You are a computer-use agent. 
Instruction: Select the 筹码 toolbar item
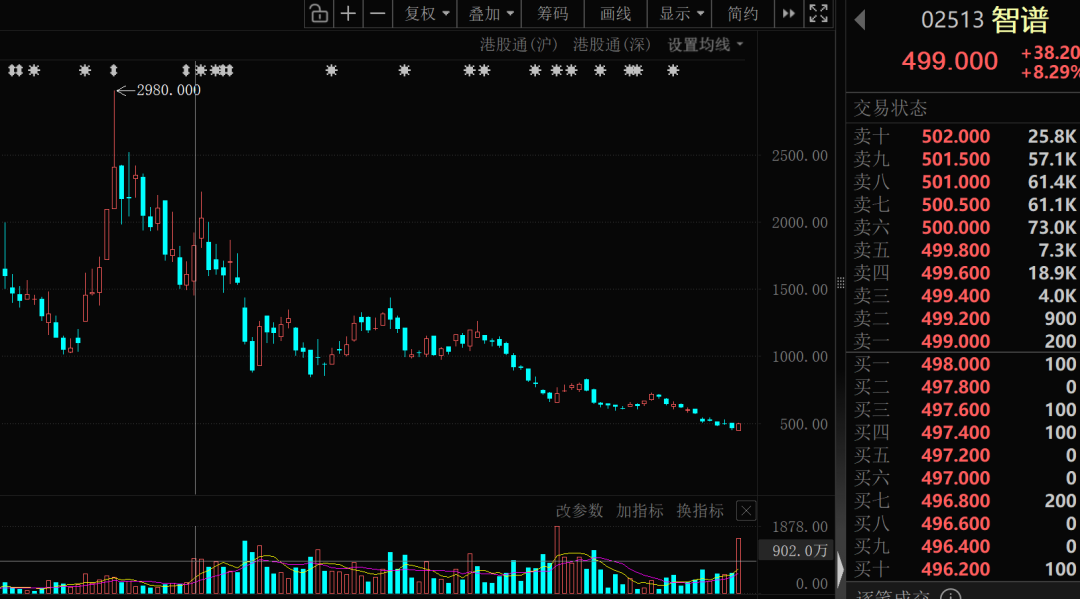[x=552, y=14]
